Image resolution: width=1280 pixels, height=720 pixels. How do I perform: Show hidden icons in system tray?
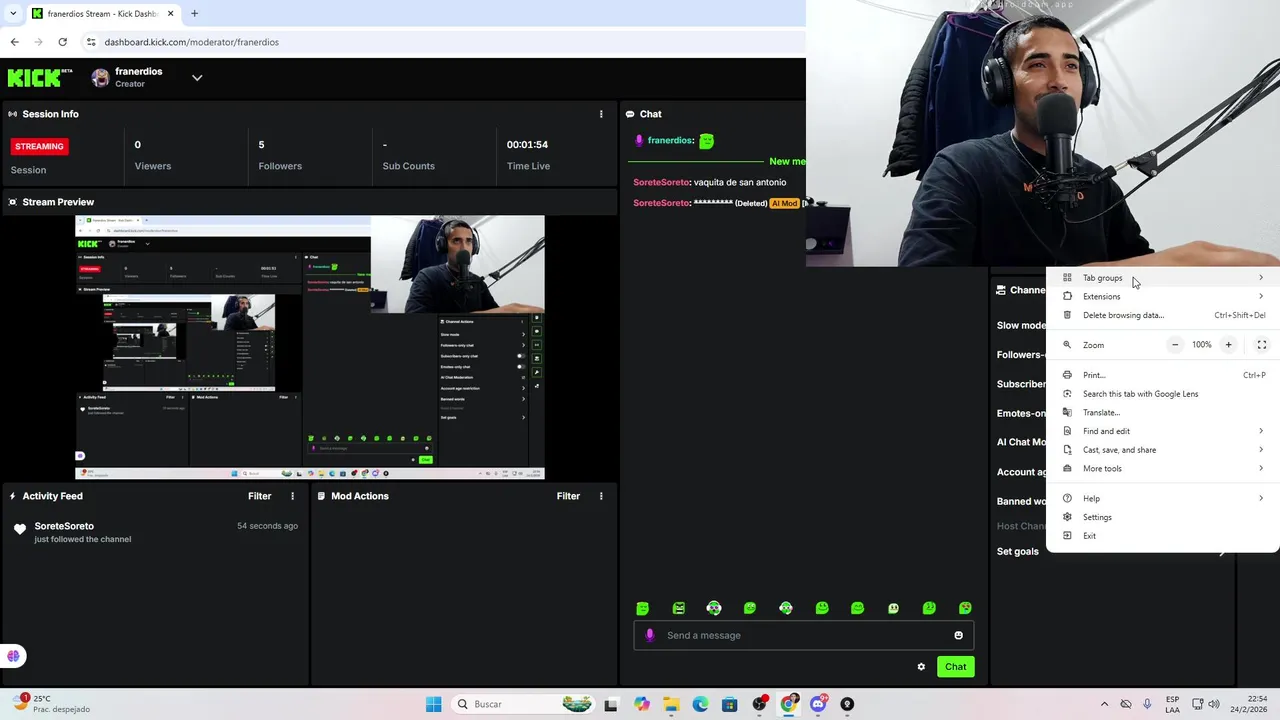1104,704
